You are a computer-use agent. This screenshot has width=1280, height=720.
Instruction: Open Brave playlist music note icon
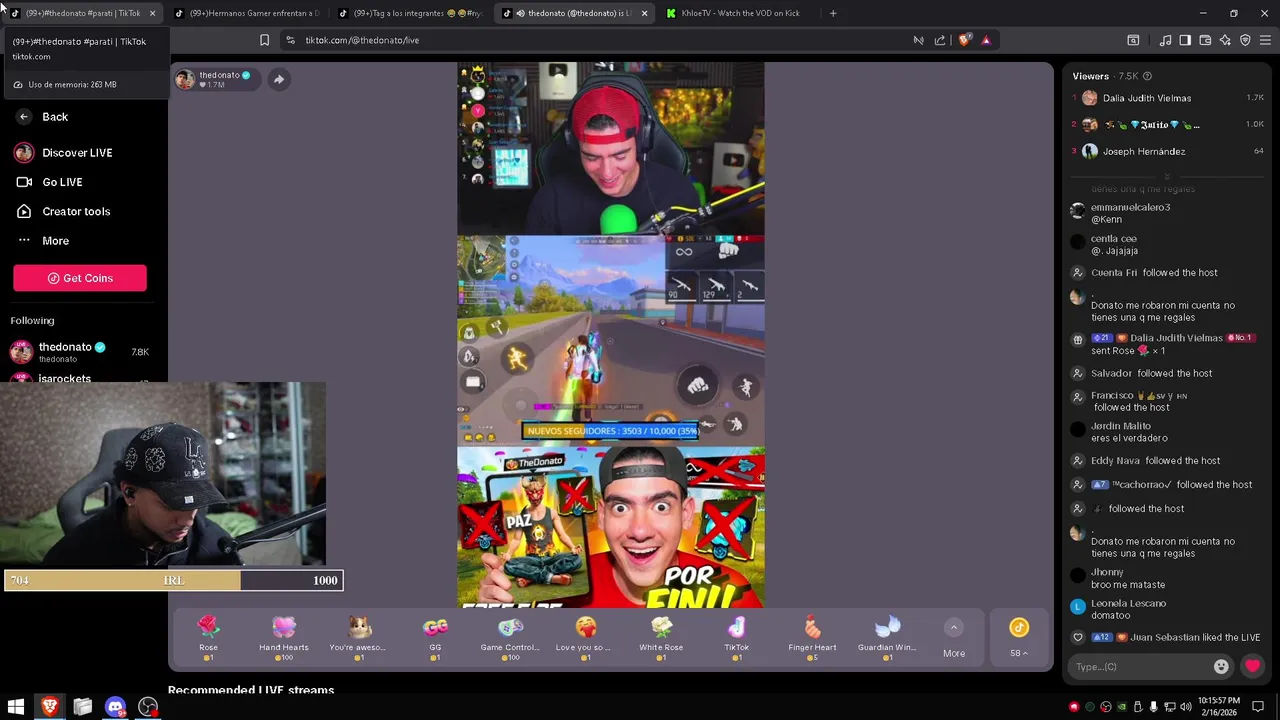(x=1165, y=40)
